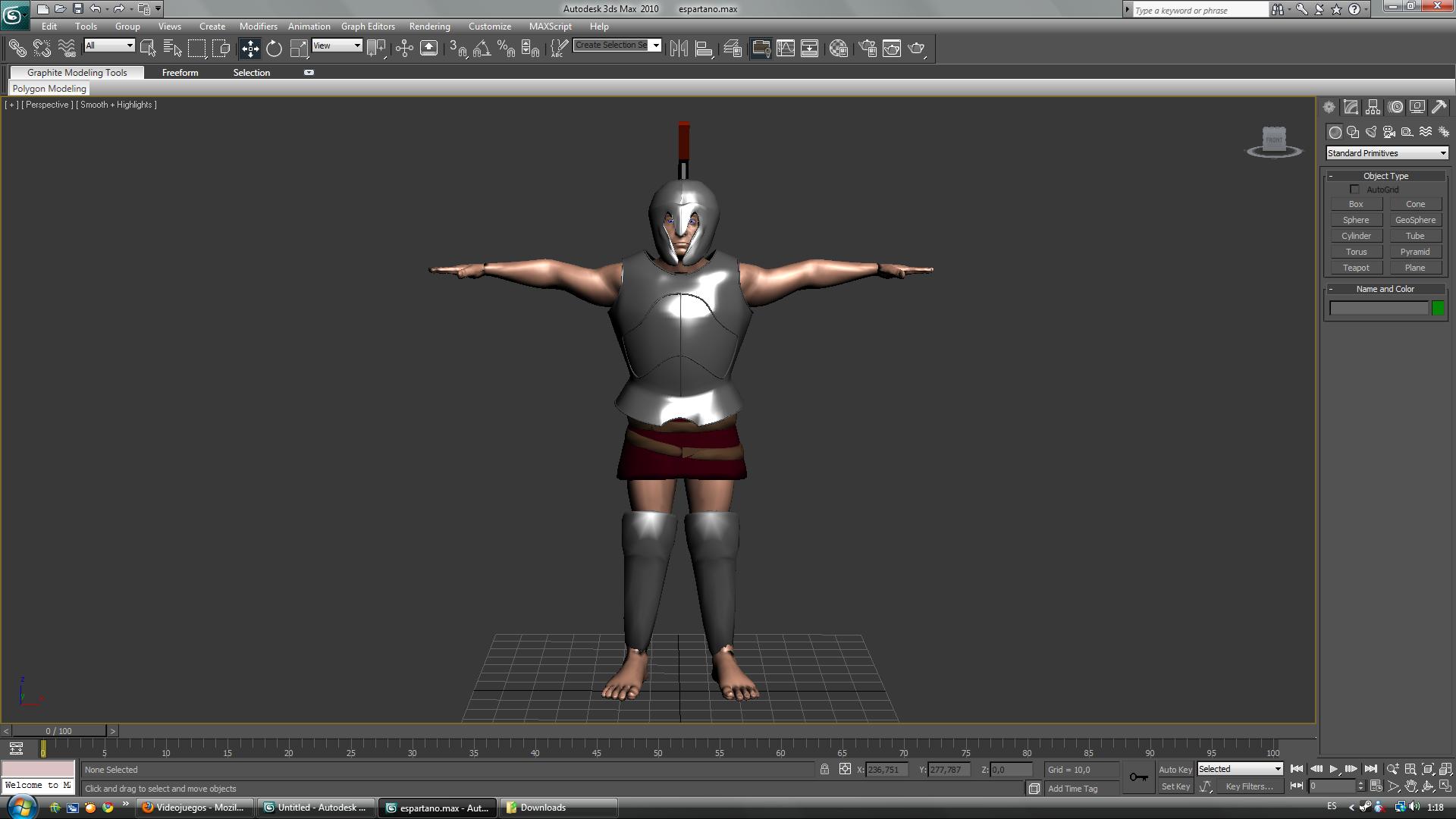The image size is (1456, 819).
Task: Enable the AutoGrid checkbox
Action: 1354,190
